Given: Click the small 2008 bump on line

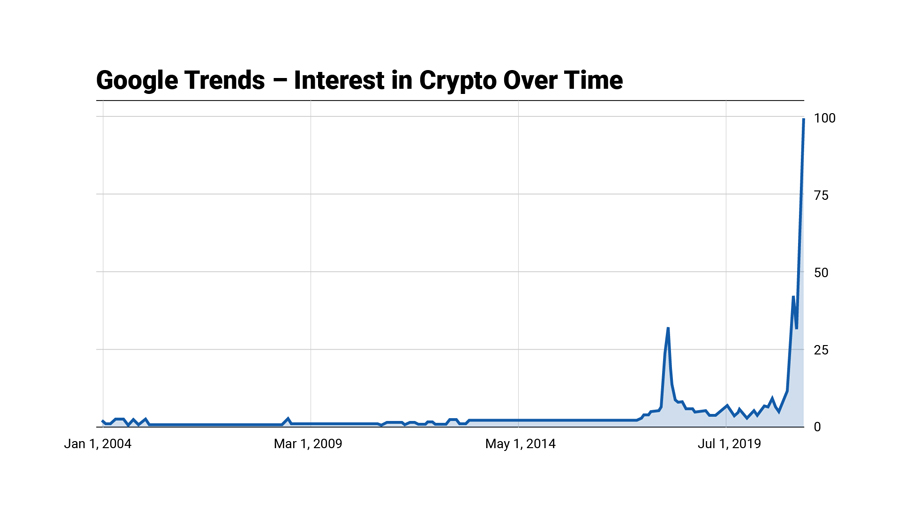Looking at the screenshot, I should (x=288, y=418).
